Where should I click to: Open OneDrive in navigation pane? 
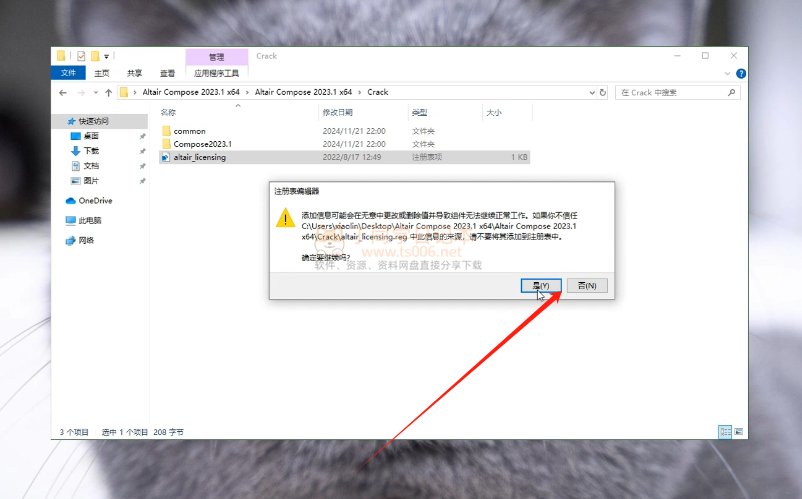(x=95, y=200)
